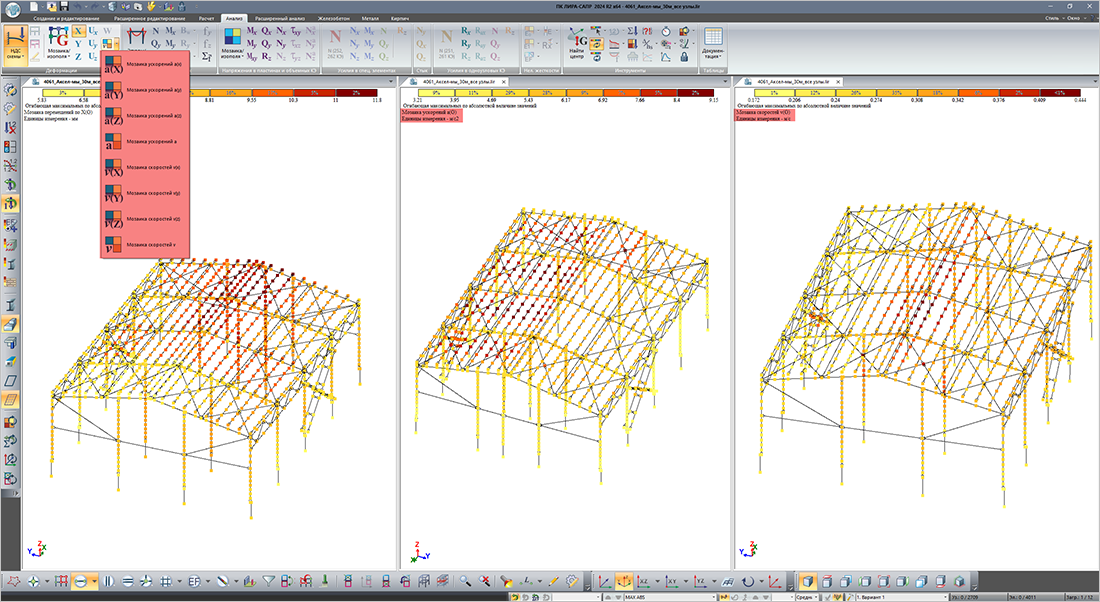Open the Документация tables button
The width and height of the screenshot is (1100, 602).
(x=713, y=44)
